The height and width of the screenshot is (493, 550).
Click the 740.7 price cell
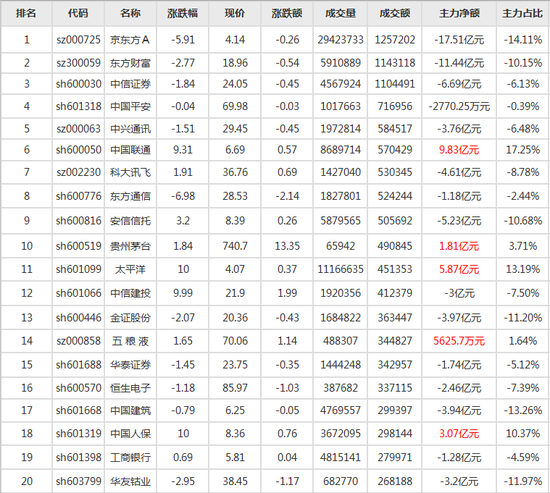tap(235, 246)
